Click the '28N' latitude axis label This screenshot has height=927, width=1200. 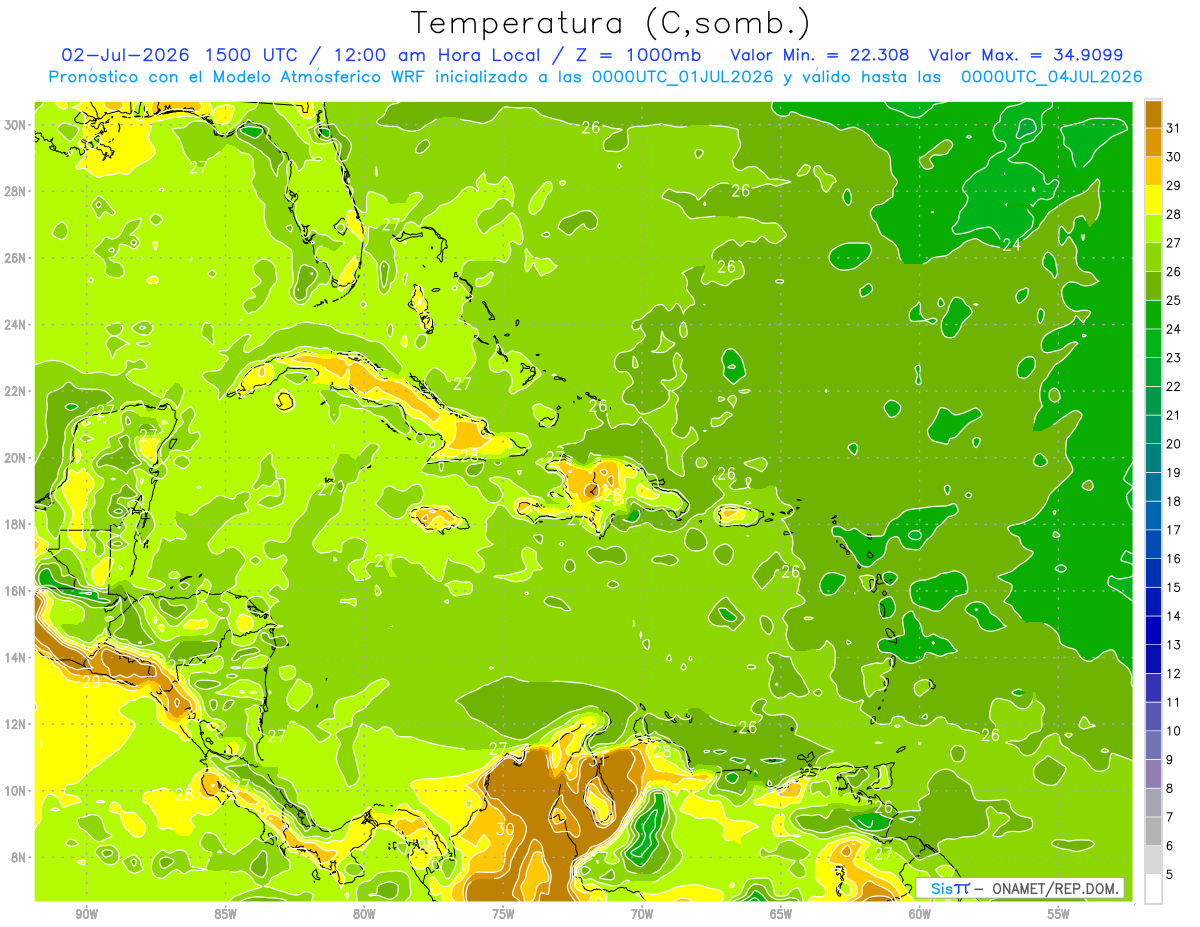tap(17, 191)
